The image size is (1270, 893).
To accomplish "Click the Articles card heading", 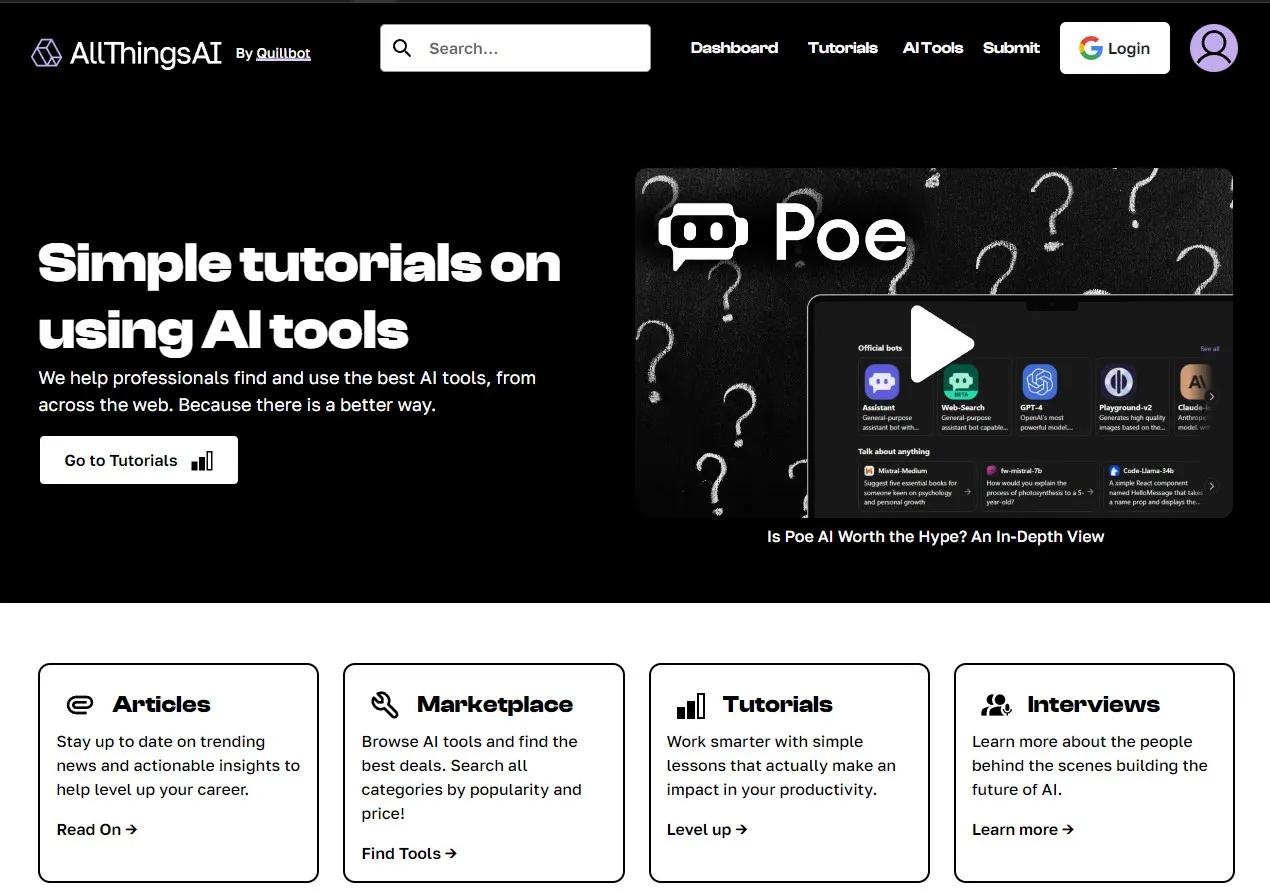I will tap(162, 704).
